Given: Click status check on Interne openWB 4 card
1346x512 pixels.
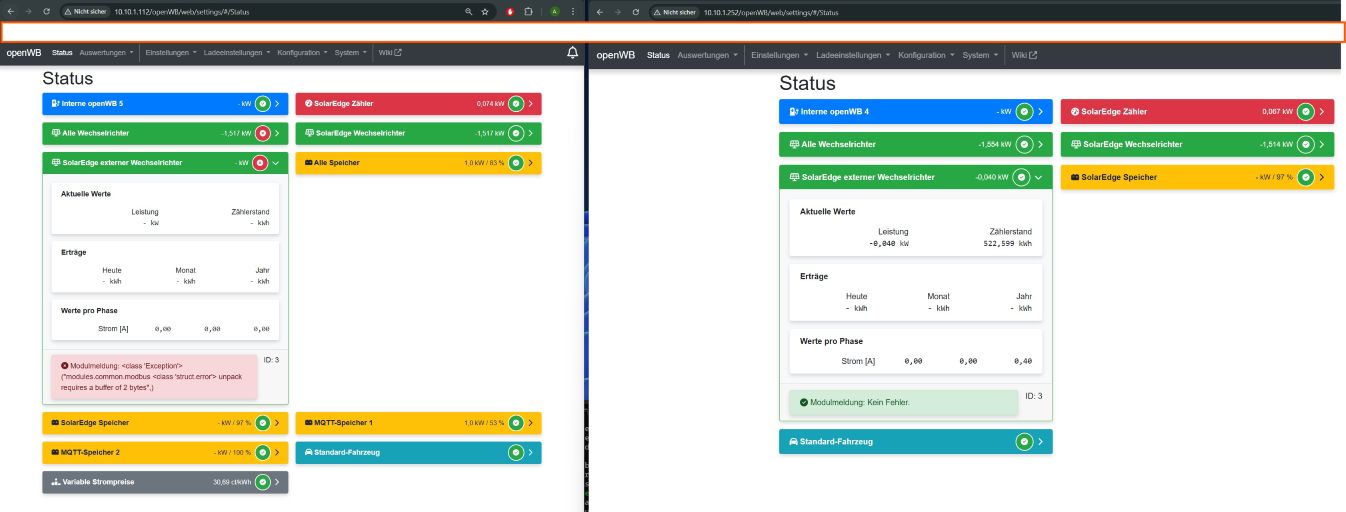Looking at the screenshot, I should (x=1024, y=112).
